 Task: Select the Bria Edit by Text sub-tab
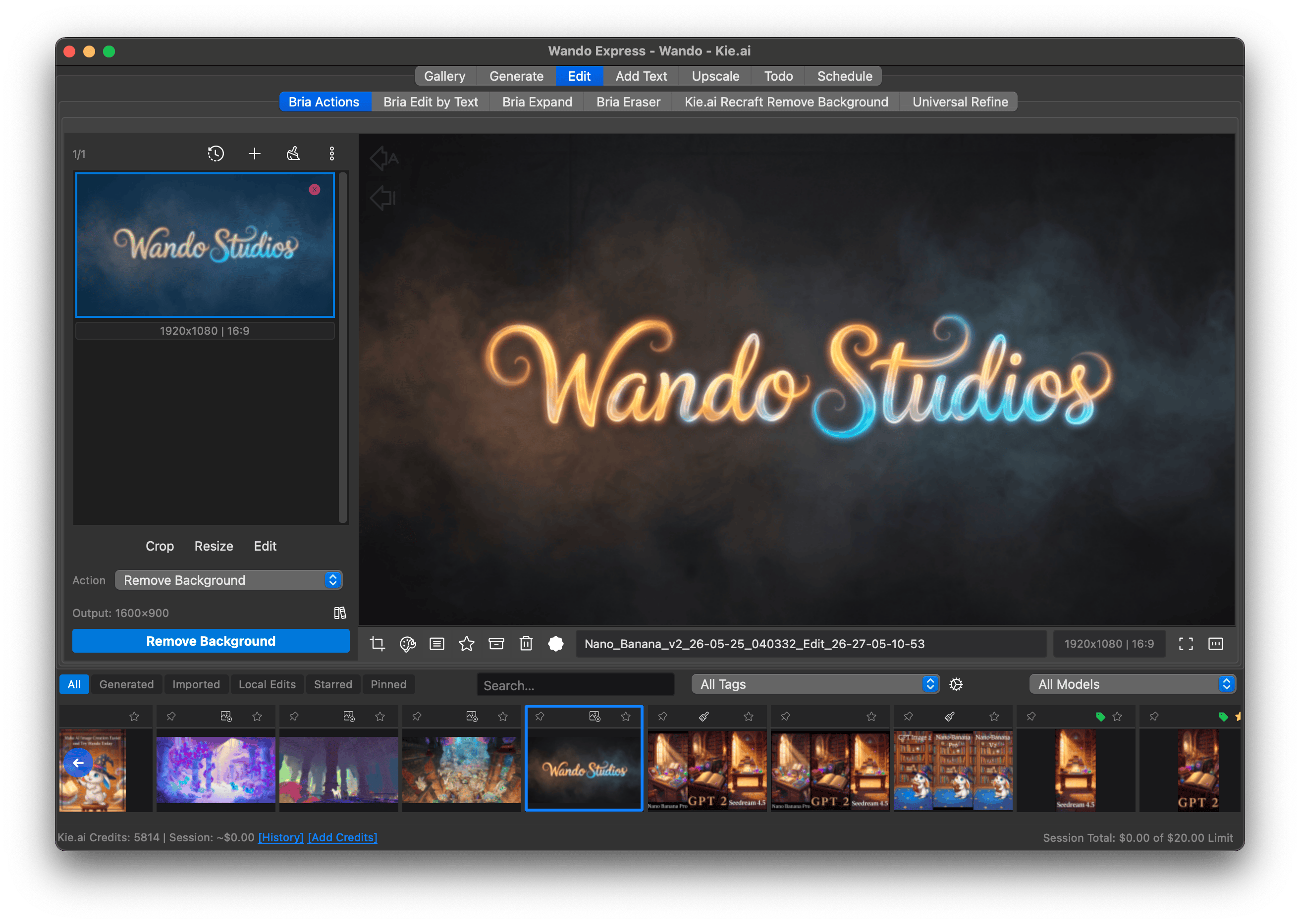coord(431,102)
